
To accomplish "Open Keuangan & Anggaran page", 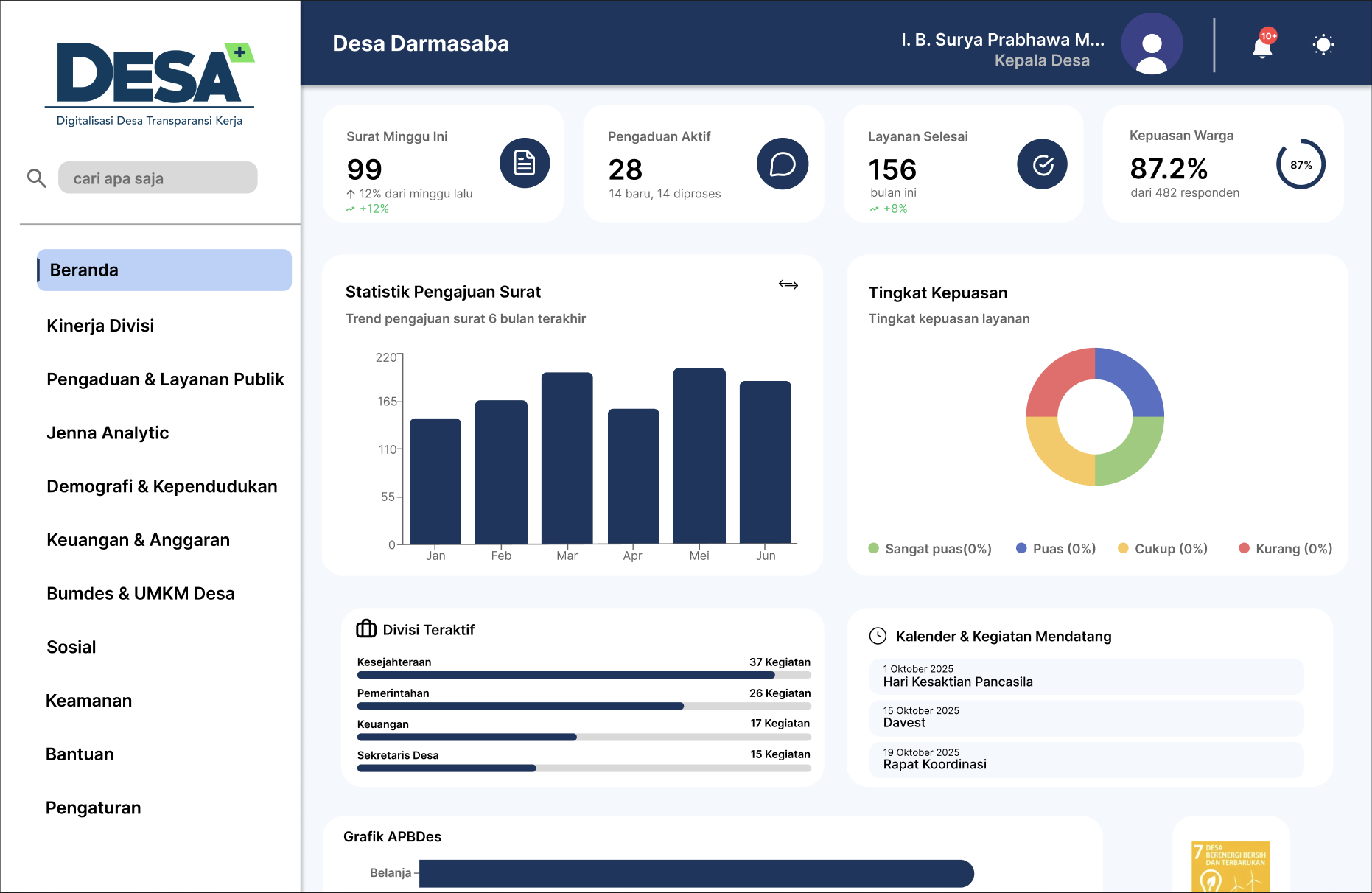I will pyautogui.click(x=138, y=540).
